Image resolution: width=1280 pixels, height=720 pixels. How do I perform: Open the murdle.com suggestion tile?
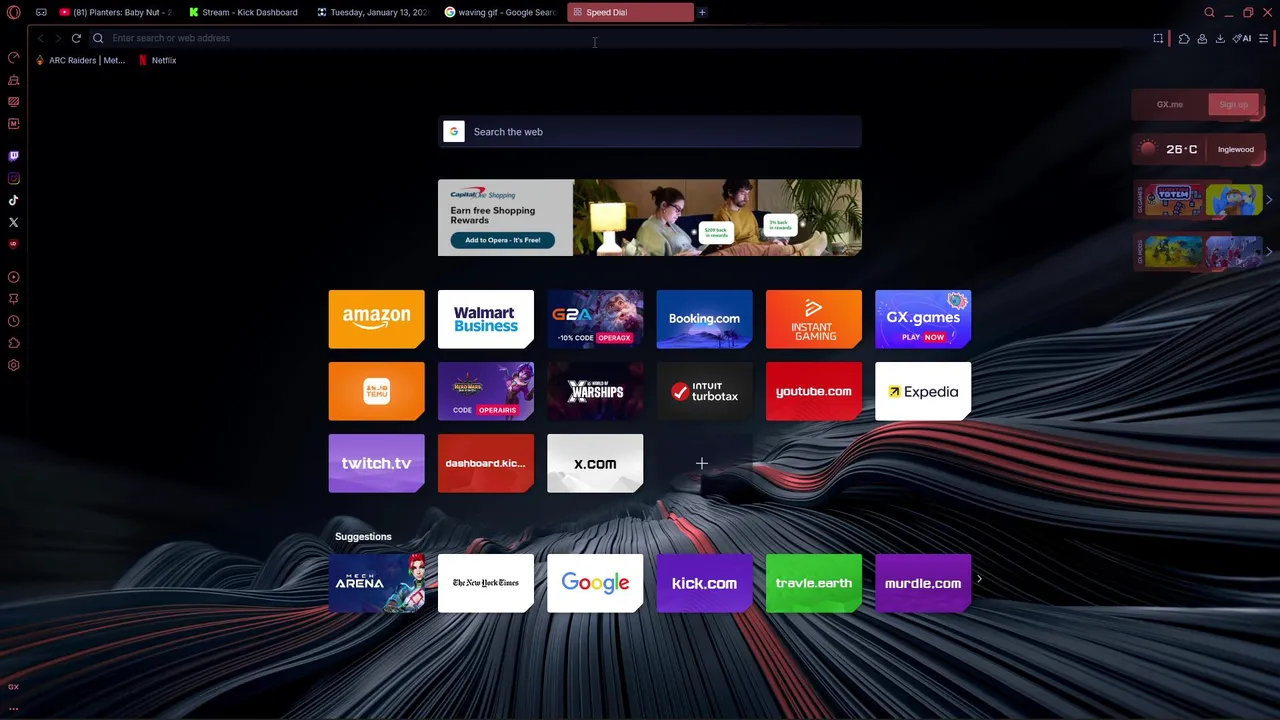click(x=923, y=583)
